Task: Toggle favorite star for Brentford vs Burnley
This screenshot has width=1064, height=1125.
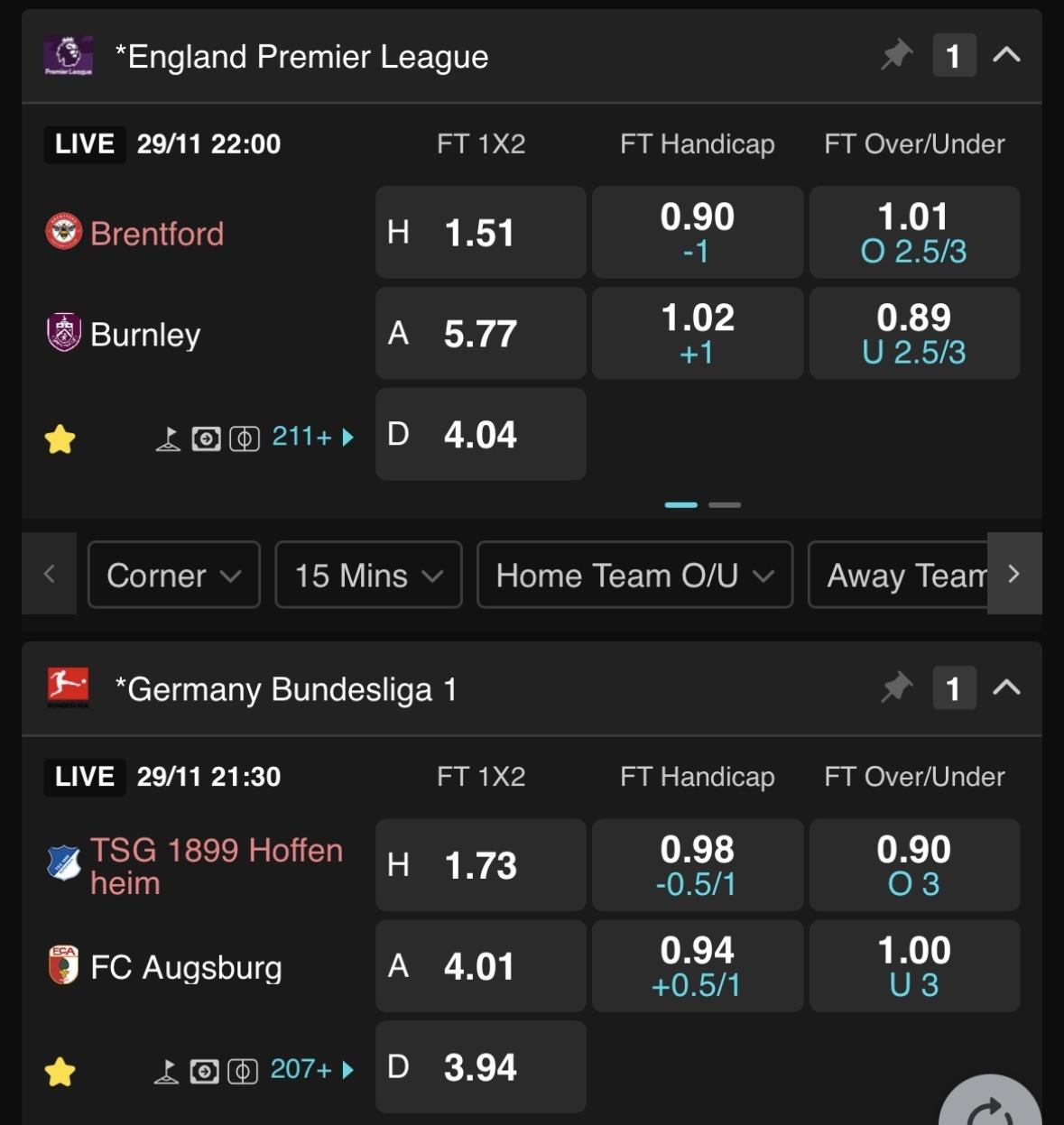Action: click(60, 439)
